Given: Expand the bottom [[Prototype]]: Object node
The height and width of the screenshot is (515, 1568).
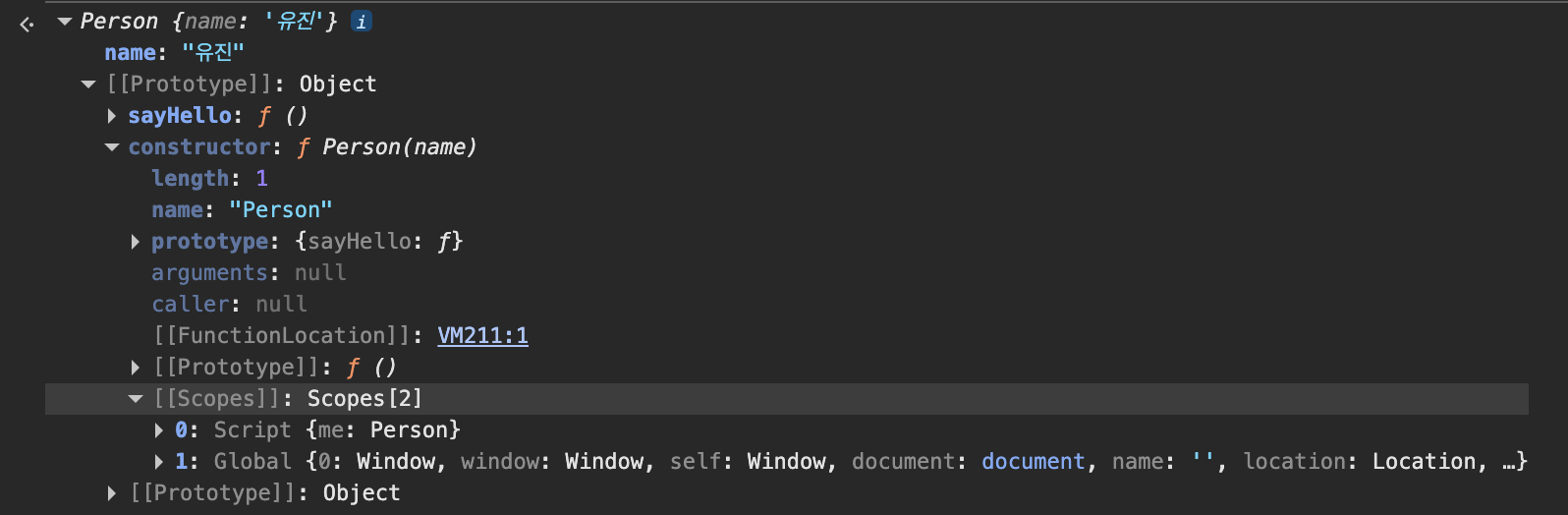Looking at the screenshot, I should (x=112, y=493).
